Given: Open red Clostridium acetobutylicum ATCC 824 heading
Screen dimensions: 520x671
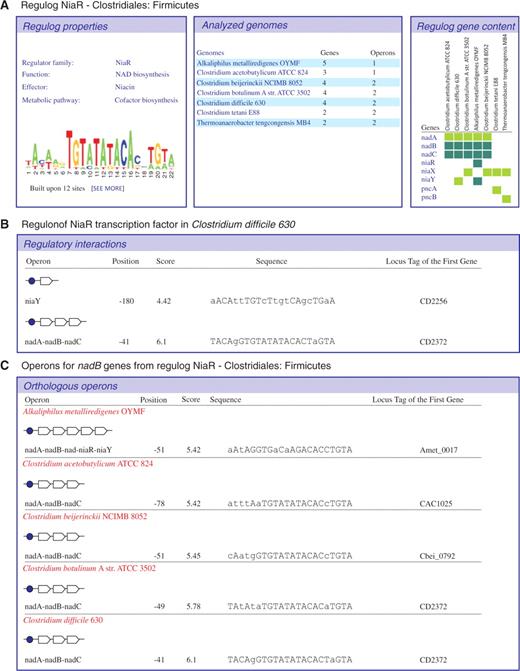Looking at the screenshot, I should (x=88, y=463).
